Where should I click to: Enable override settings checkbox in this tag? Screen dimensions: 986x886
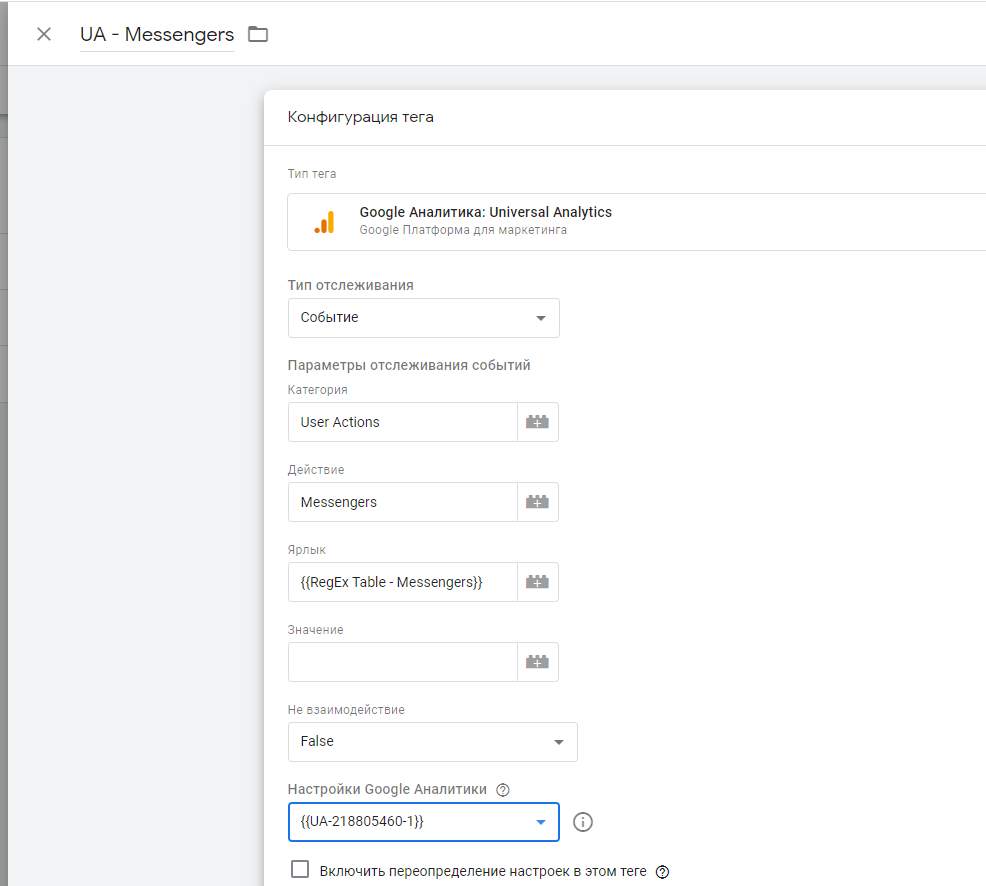coord(300,869)
